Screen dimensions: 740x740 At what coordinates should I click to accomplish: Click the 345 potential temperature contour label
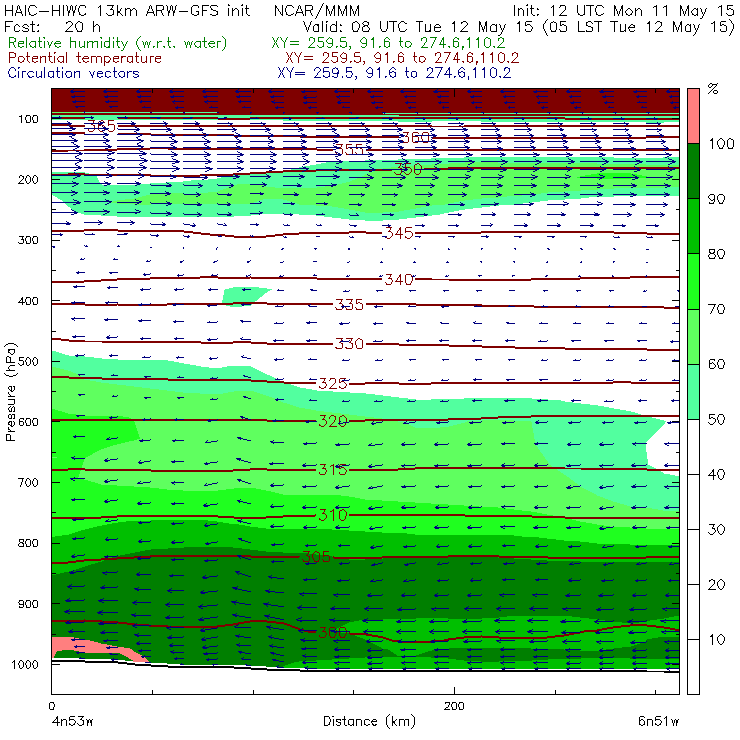pyautogui.click(x=400, y=233)
